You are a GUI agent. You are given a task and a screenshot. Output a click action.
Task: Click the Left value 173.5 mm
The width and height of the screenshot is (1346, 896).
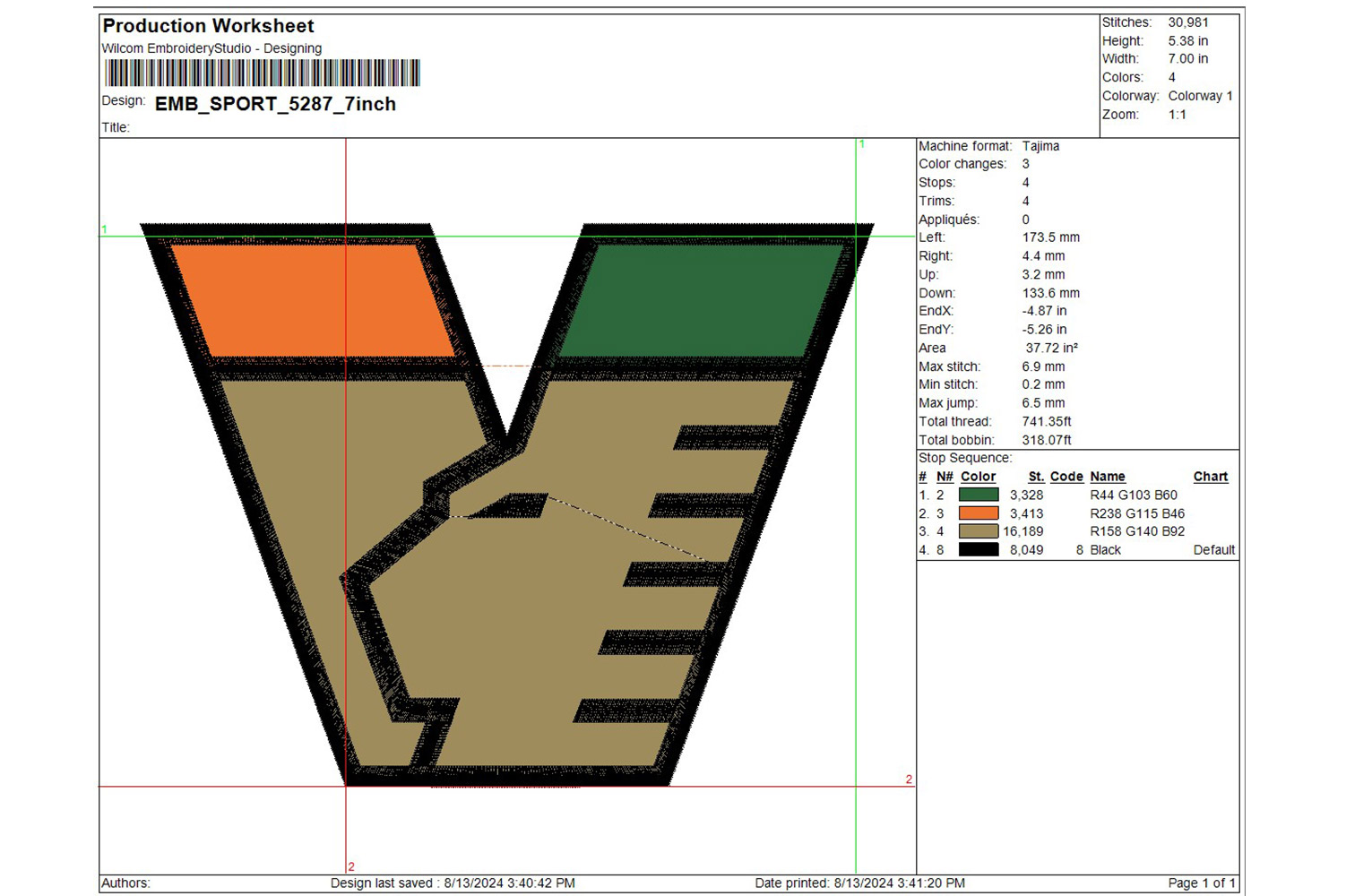1051,237
